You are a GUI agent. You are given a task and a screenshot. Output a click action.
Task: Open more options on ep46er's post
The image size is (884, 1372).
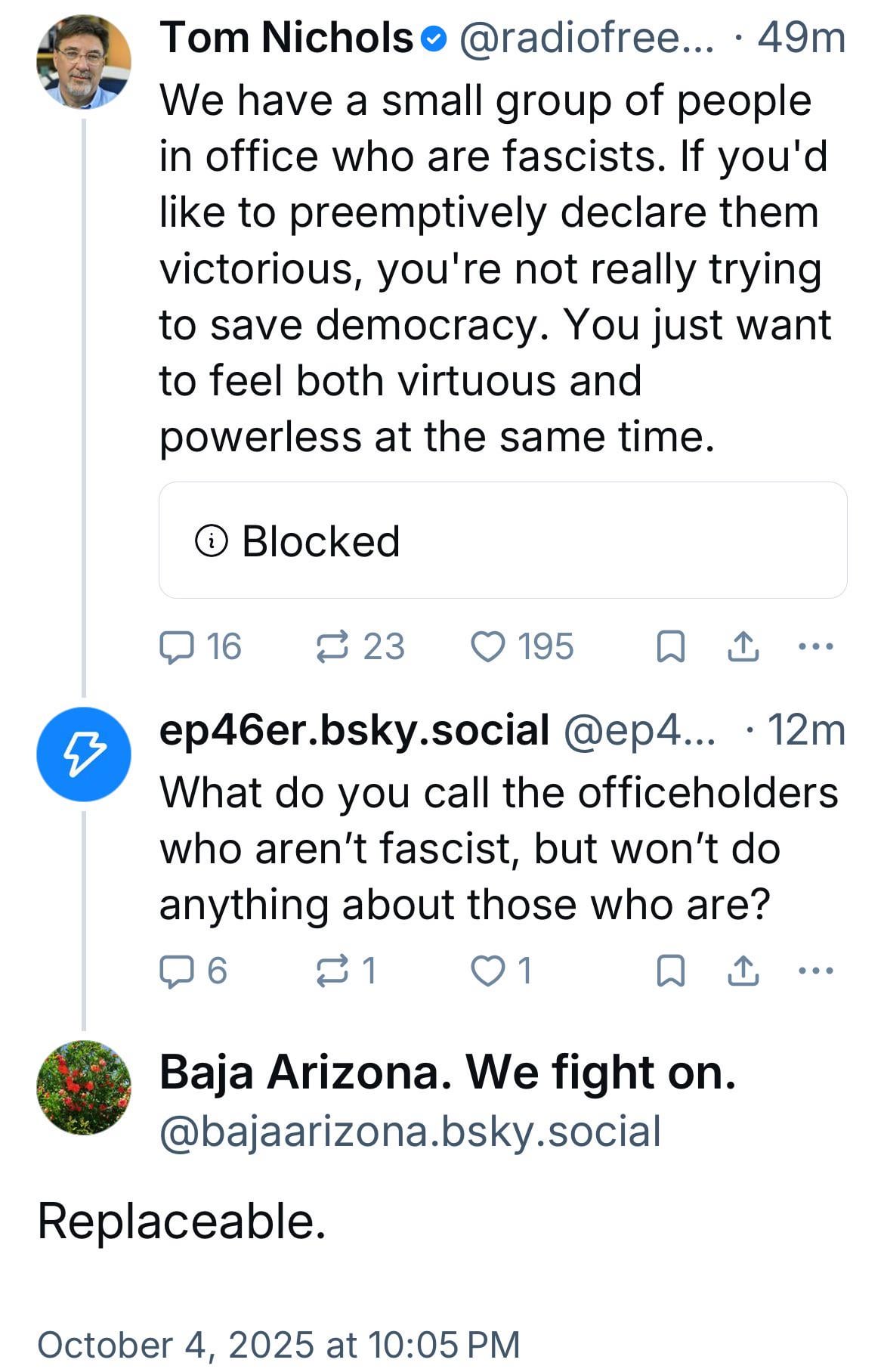click(x=816, y=971)
